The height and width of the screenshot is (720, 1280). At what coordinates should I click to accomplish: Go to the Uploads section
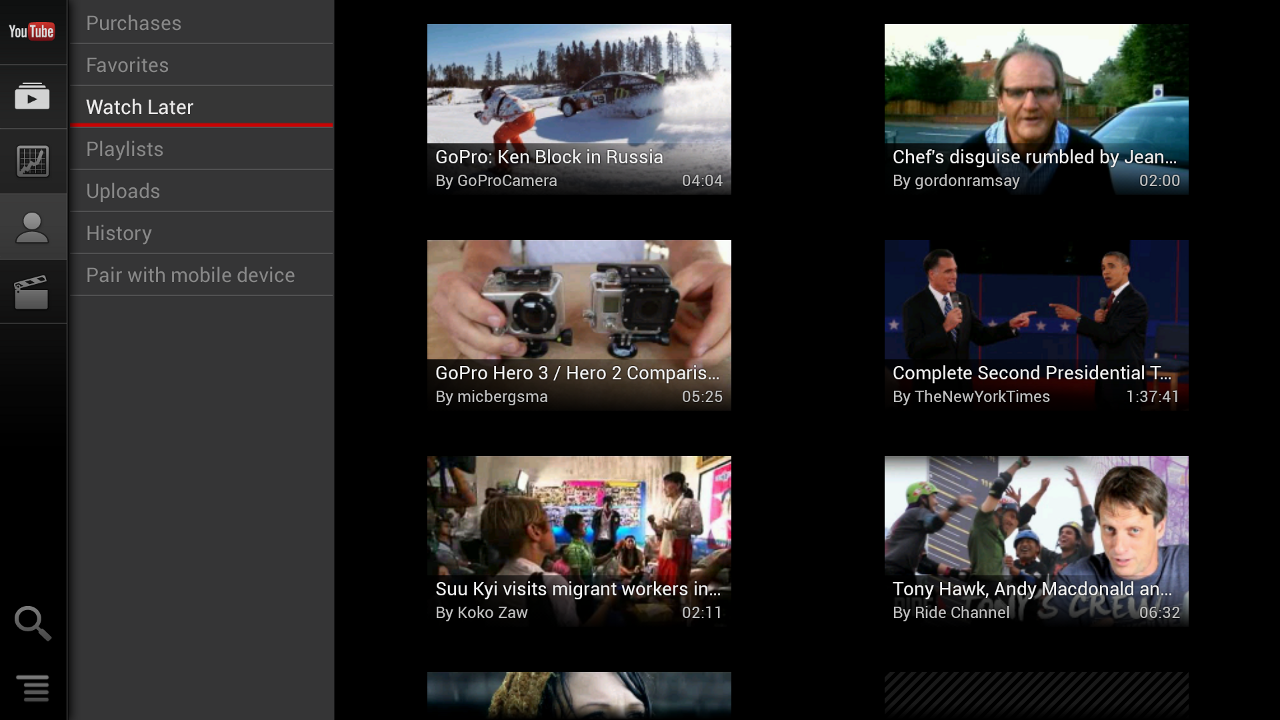tap(200, 191)
